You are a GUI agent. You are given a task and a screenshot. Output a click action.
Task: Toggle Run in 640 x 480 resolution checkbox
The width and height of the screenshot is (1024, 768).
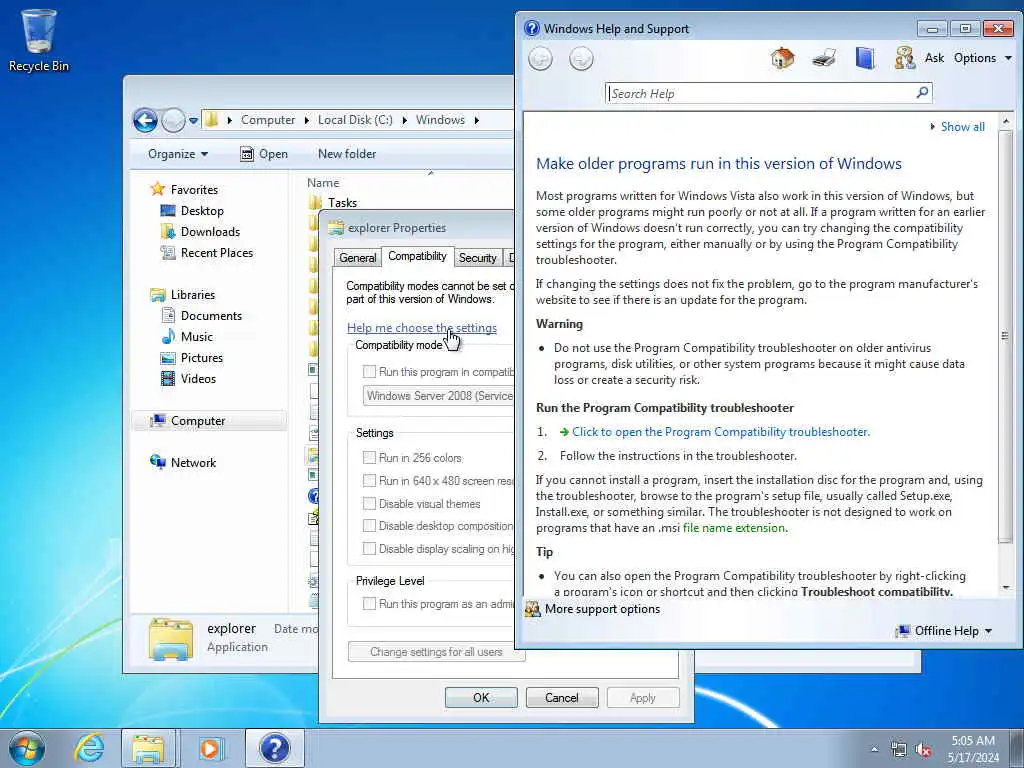(369, 481)
